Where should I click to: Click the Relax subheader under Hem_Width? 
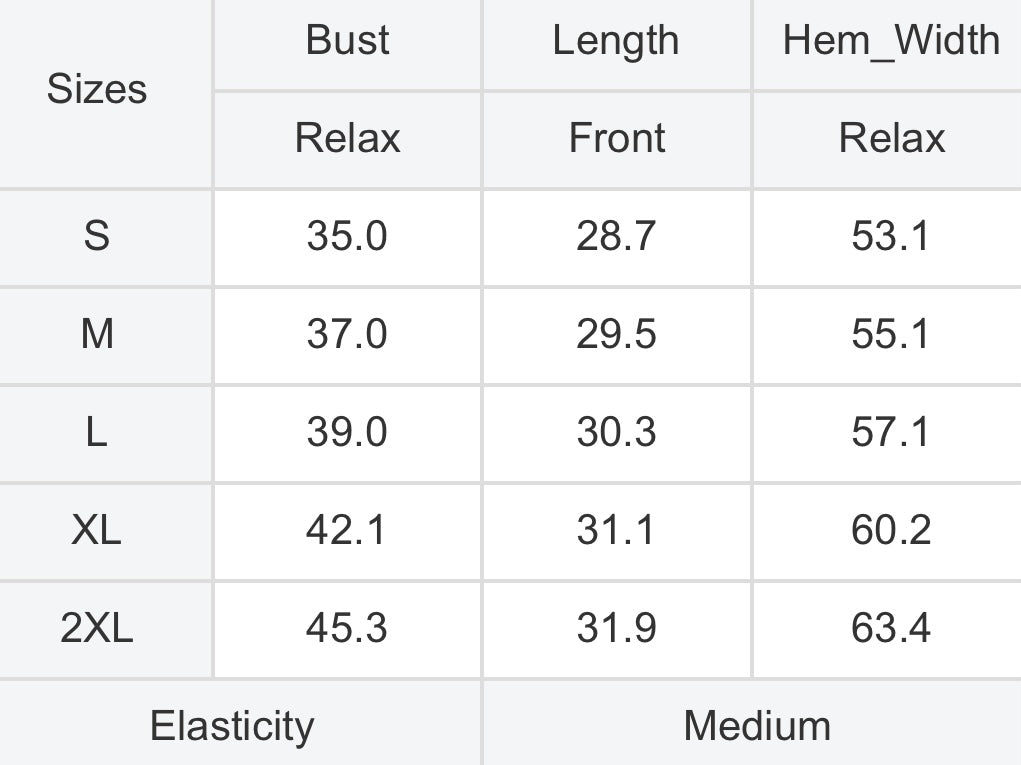coord(891,137)
